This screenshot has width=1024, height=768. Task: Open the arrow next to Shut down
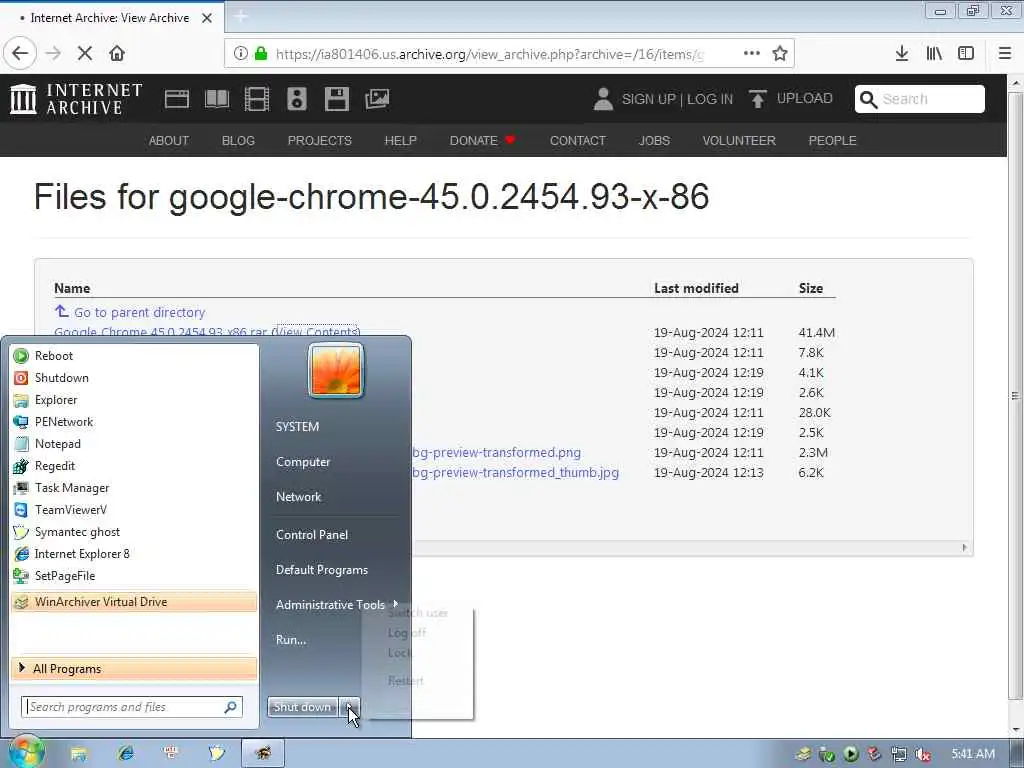(x=349, y=707)
